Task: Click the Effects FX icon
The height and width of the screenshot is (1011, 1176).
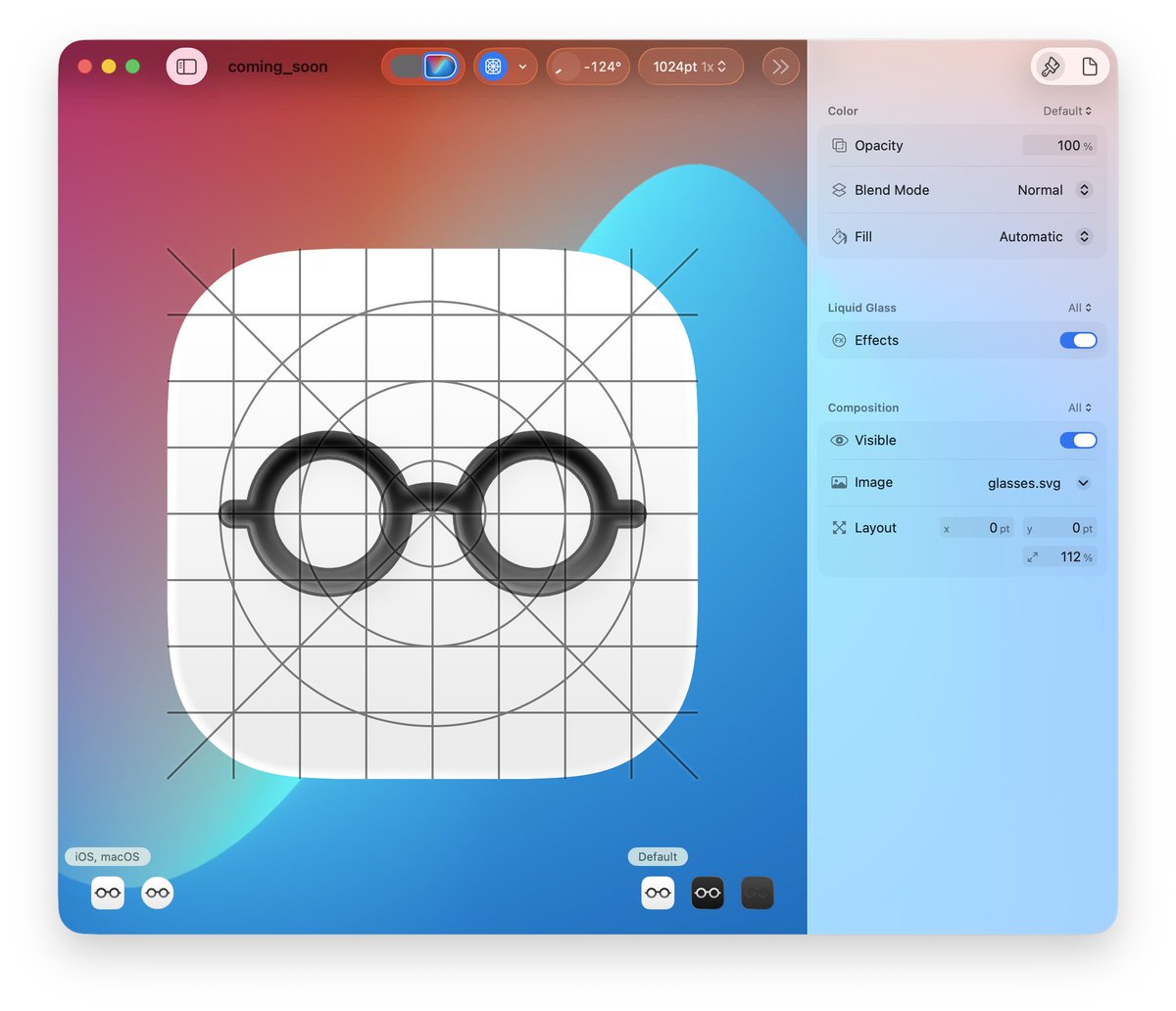Action: tap(839, 340)
